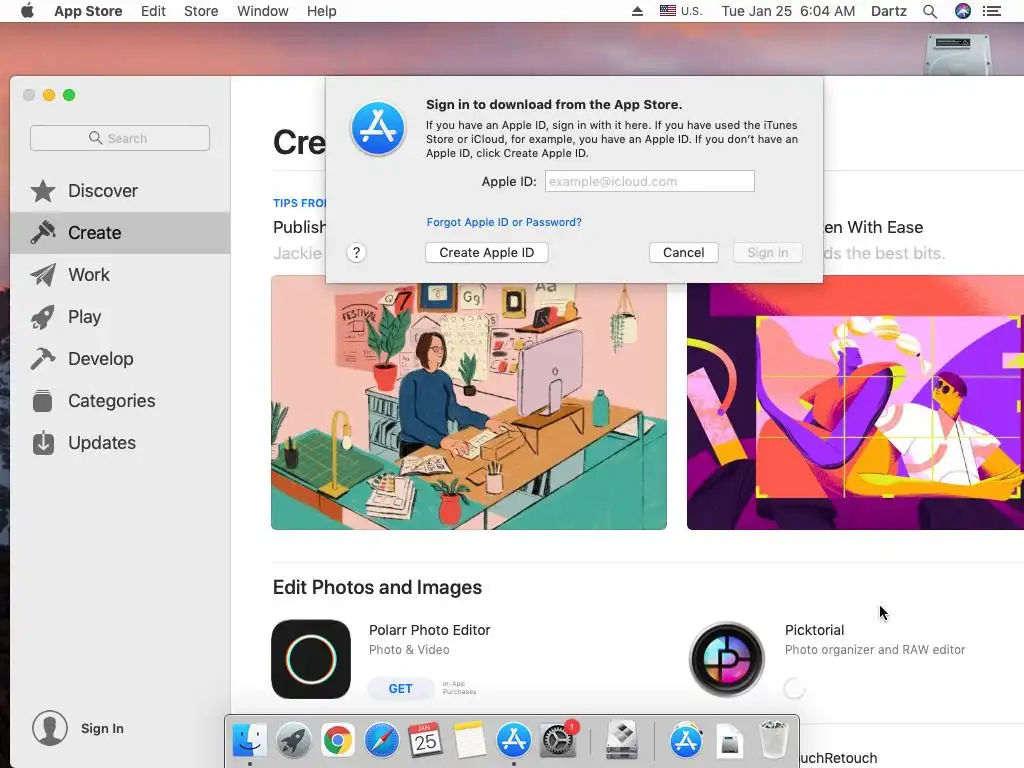The height and width of the screenshot is (768, 1024).
Task: Open the Downloads stack in the Dock
Action: pyautogui.click(x=729, y=741)
